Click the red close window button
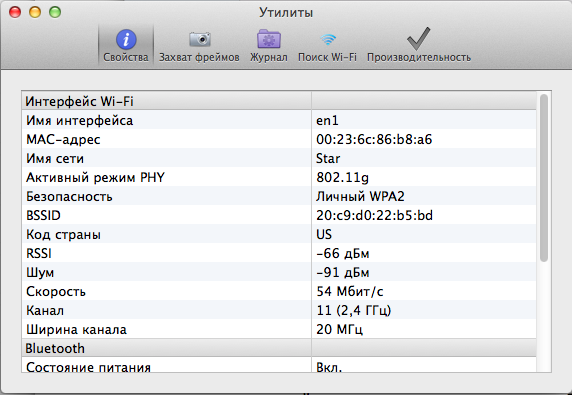The width and height of the screenshot is (572, 395). tap(15, 12)
